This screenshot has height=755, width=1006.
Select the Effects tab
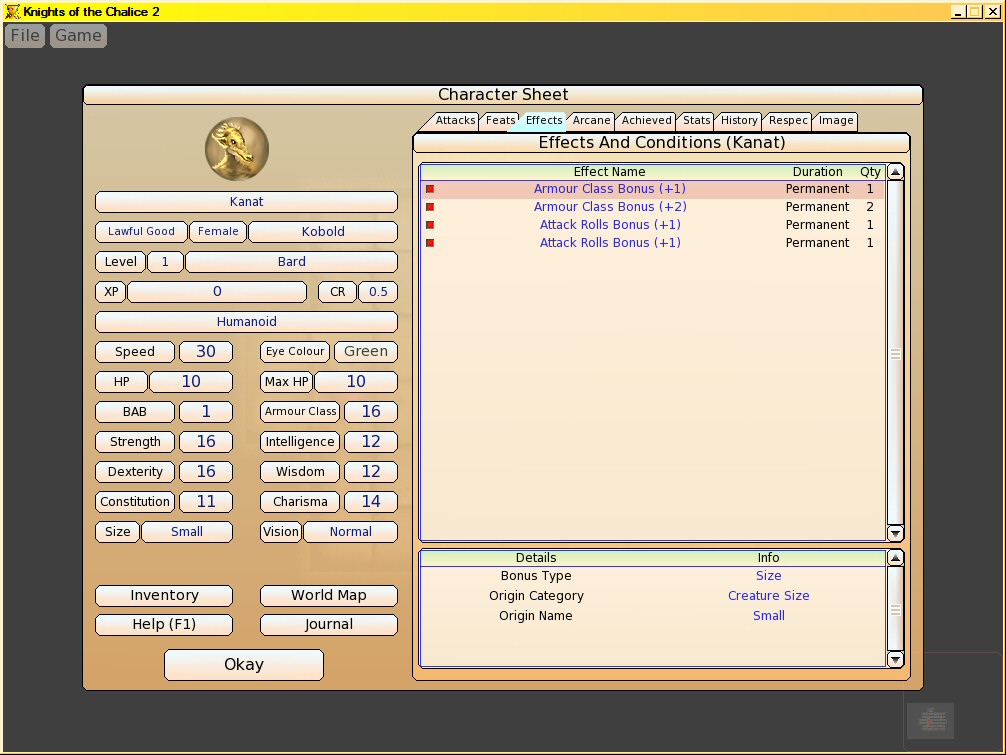click(x=543, y=121)
